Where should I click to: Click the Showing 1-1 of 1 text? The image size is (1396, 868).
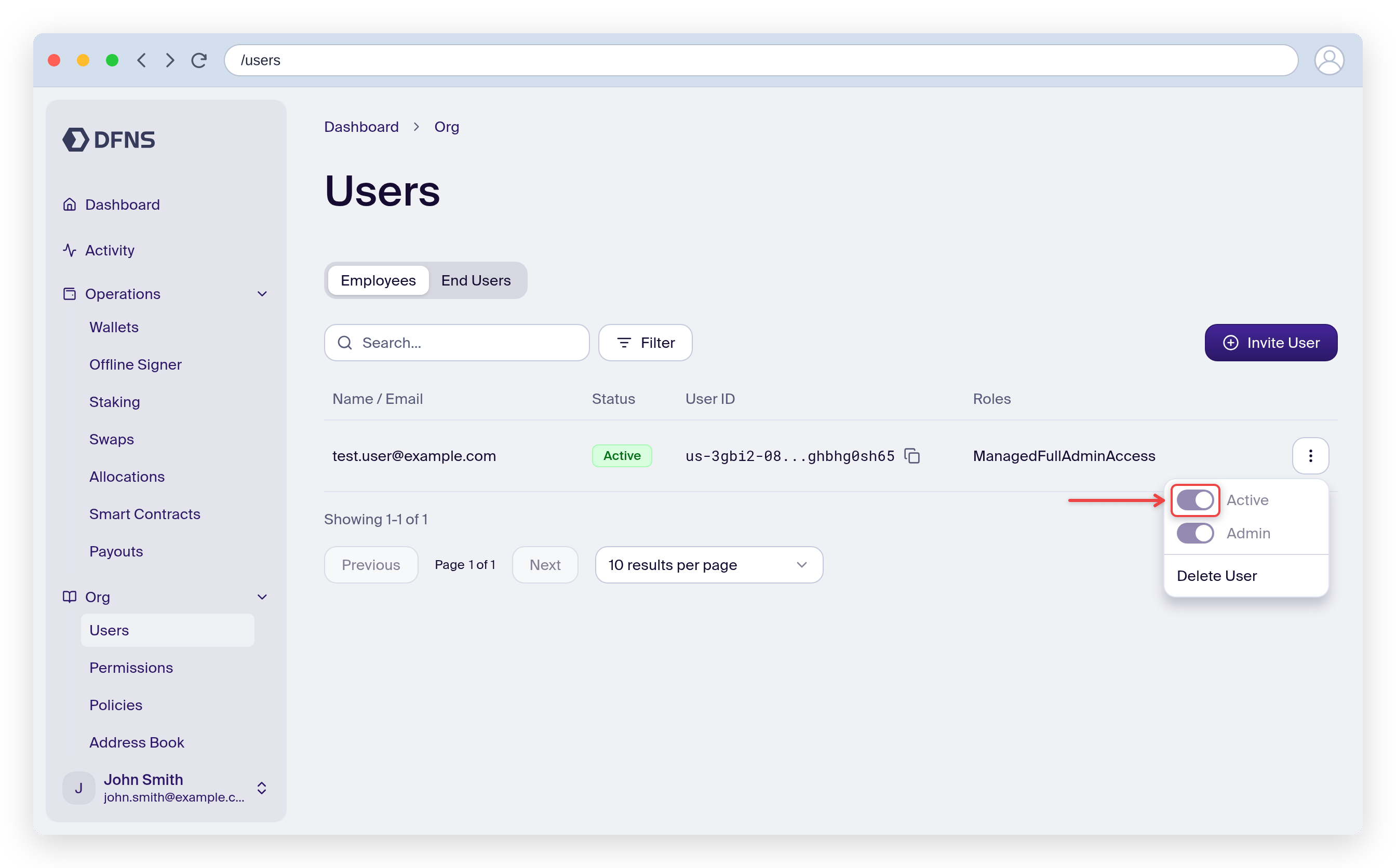[375, 520]
